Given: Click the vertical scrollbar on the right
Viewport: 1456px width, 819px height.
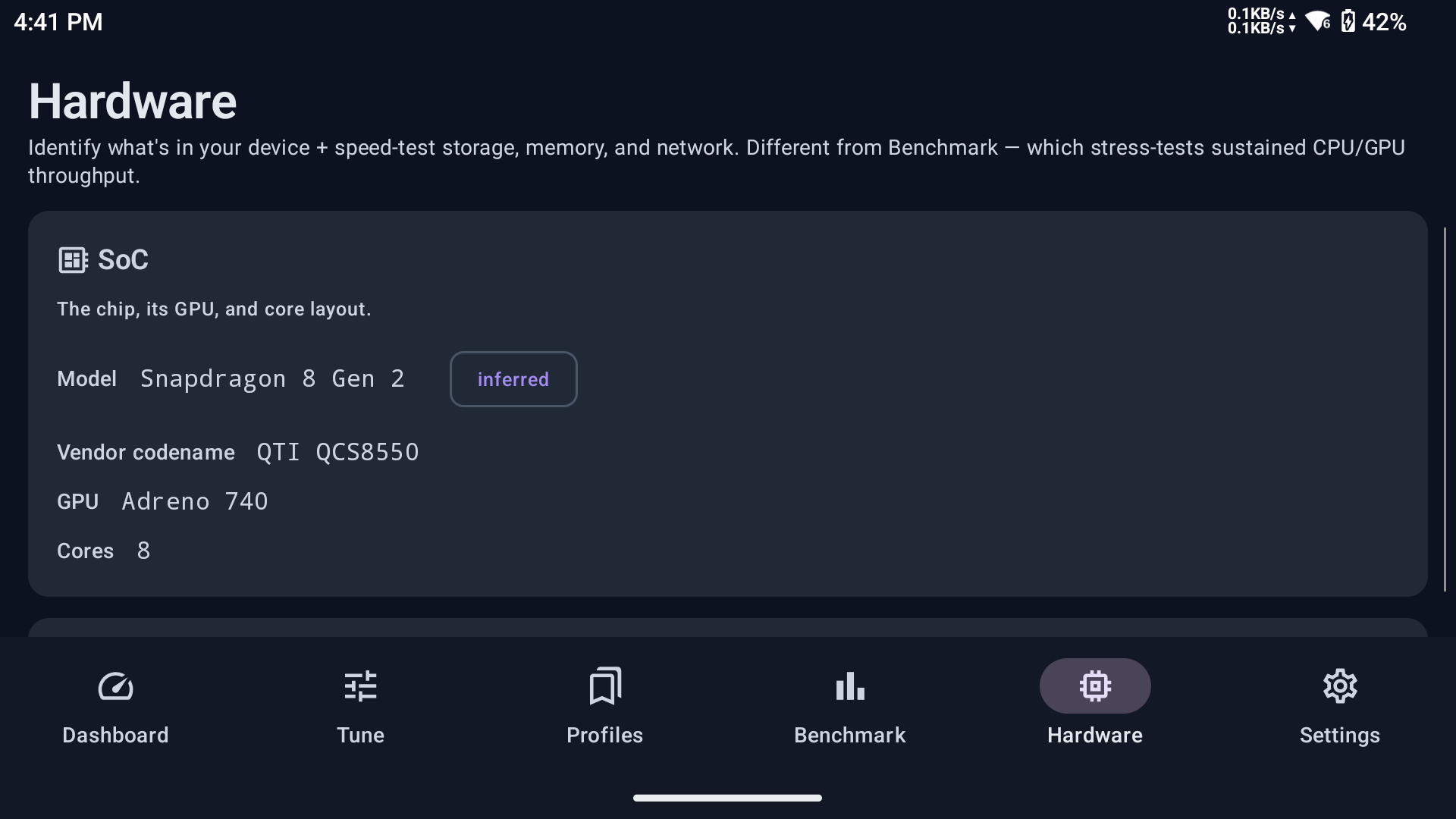Looking at the screenshot, I should [1445, 409].
